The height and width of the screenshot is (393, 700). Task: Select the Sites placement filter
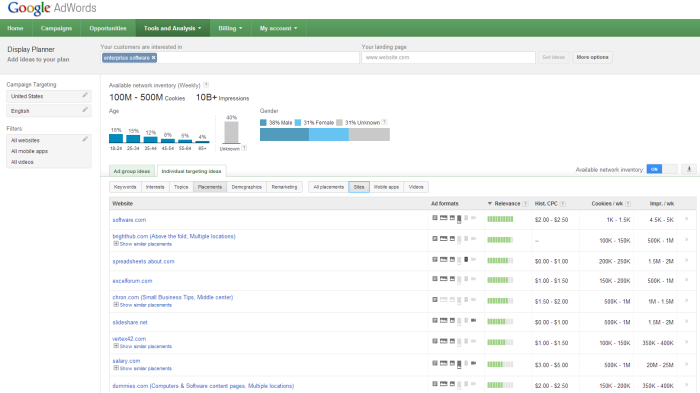[x=359, y=187]
